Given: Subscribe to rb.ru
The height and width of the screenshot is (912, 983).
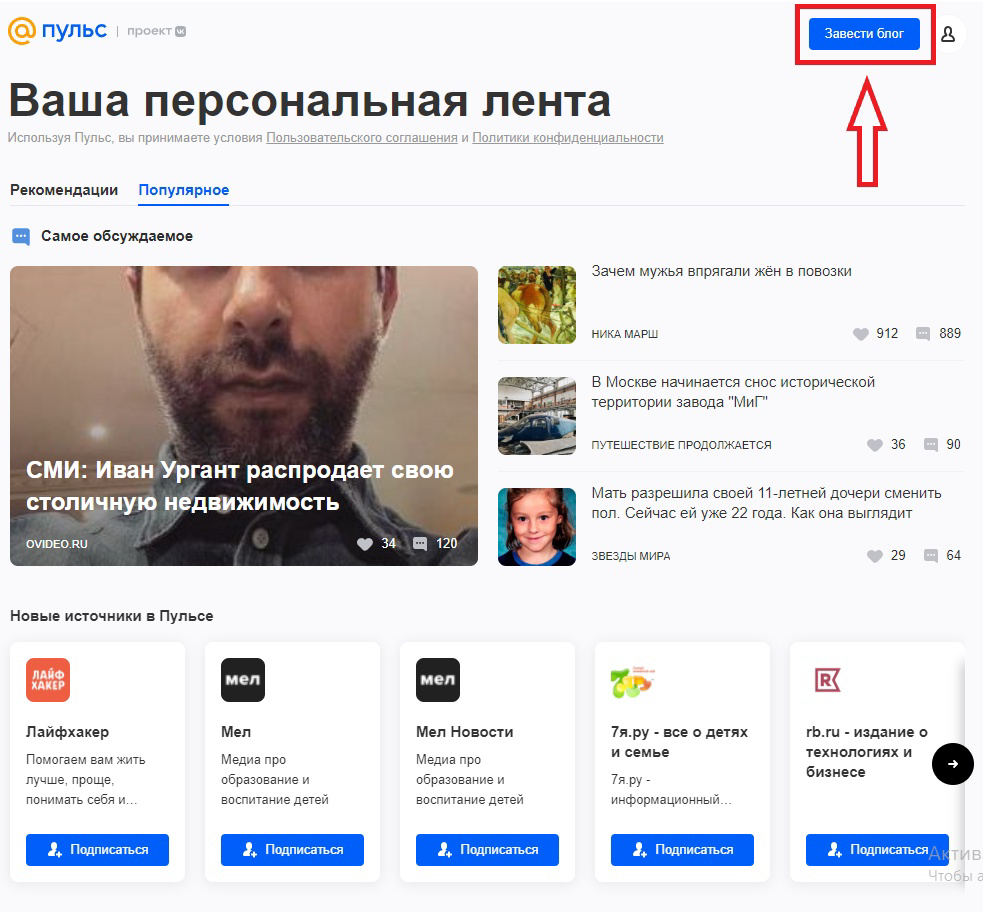Looking at the screenshot, I should coord(877,850).
